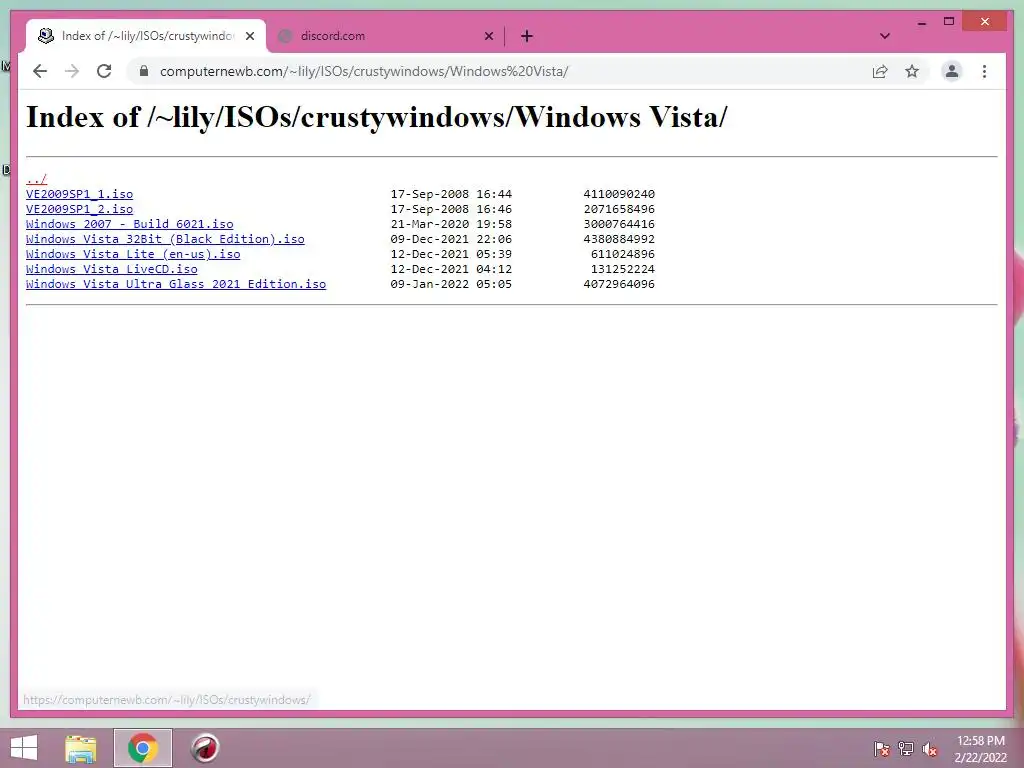Expand the tab search chevron
The image size is (1024, 768).
coord(884,36)
